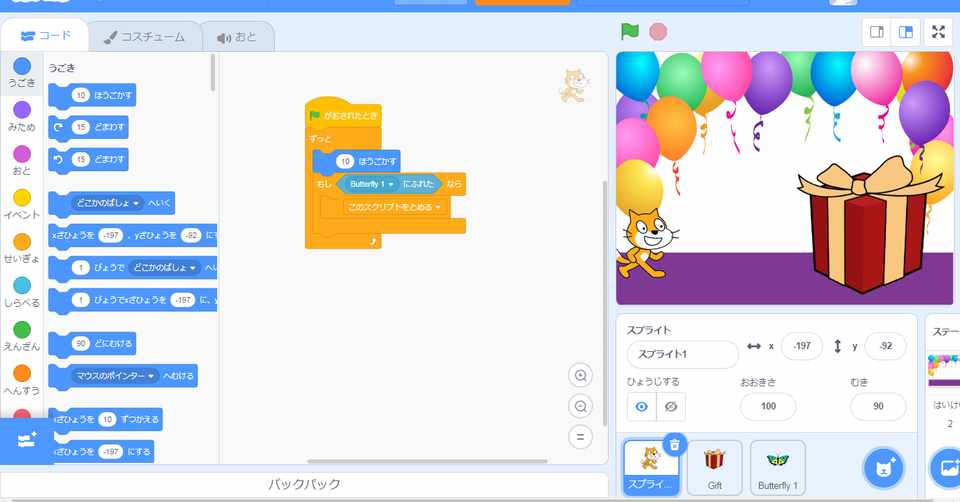This screenshot has width=960, height=502.
Task: Click the red stop button
Action: tap(658, 31)
